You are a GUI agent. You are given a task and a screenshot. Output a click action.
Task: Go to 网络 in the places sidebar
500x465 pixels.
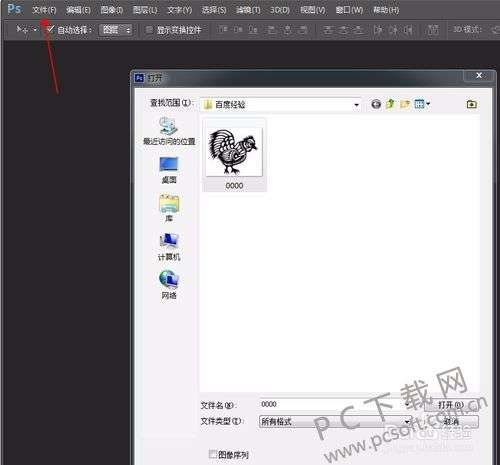tap(169, 285)
